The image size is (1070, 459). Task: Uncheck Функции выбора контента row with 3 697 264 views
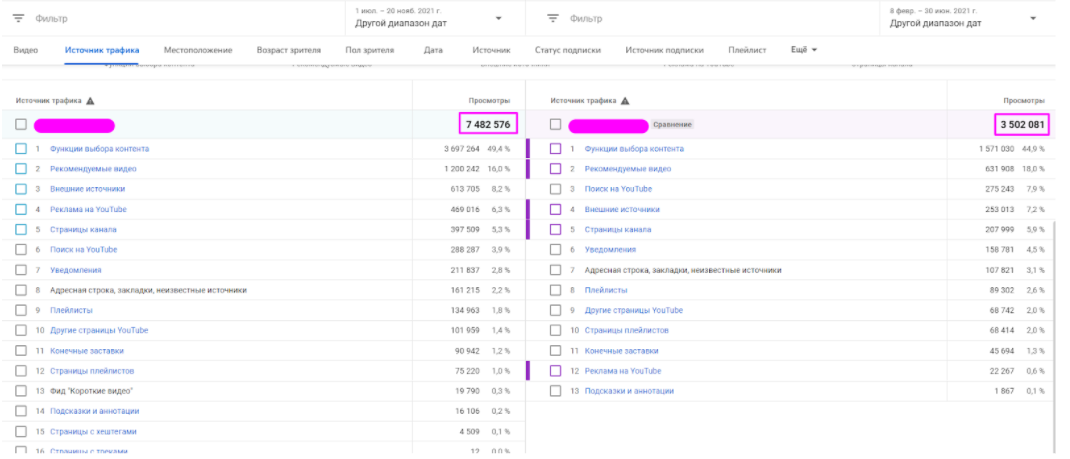pos(21,149)
